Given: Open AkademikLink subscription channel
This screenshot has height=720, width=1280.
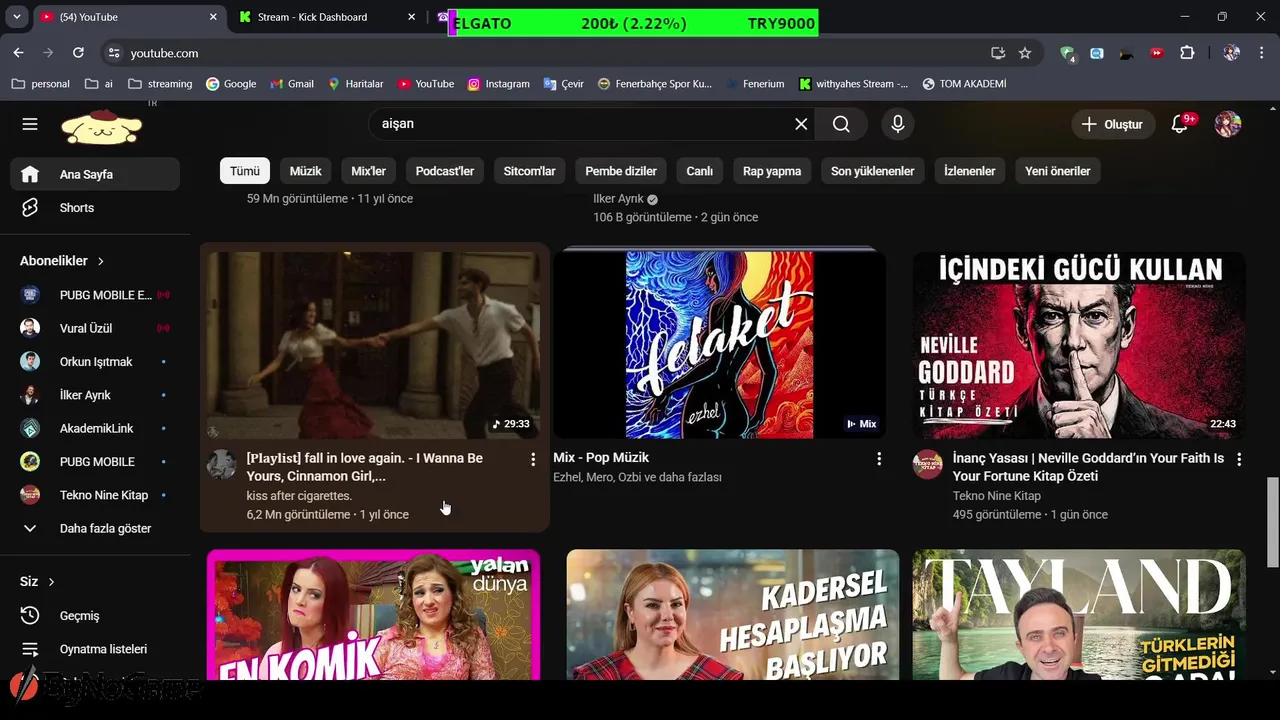Looking at the screenshot, I should click(x=95, y=428).
